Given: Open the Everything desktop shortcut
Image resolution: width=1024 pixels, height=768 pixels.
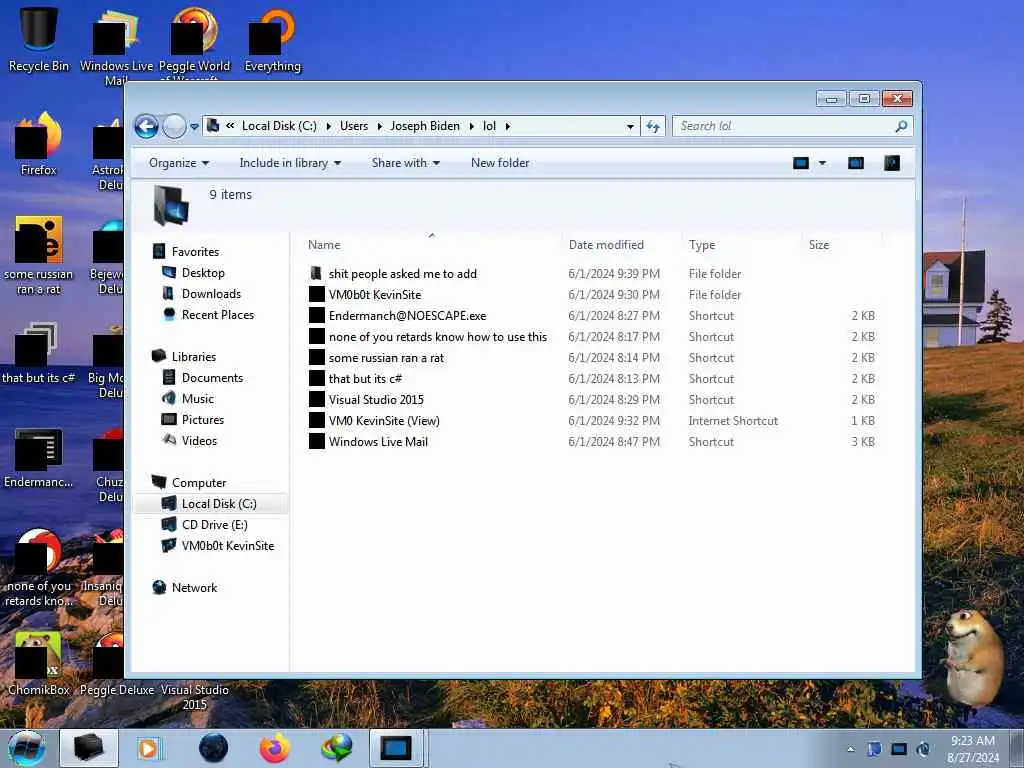Looking at the screenshot, I should [272, 39].
